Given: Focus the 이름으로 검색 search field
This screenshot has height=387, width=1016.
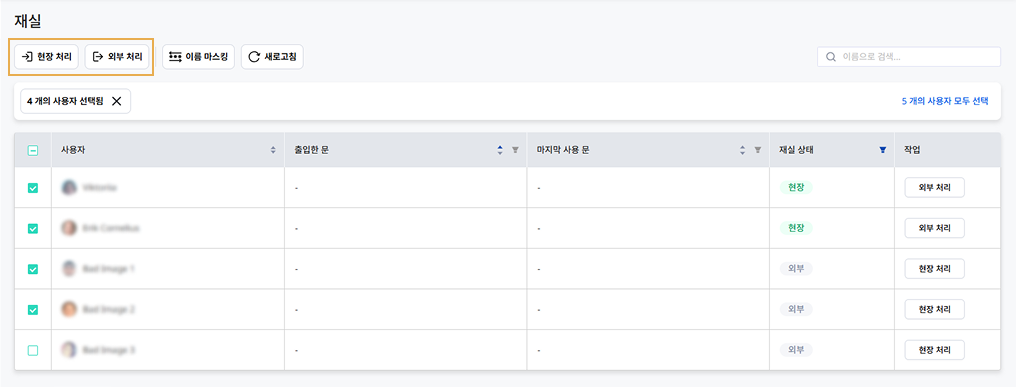Looking at the screenshot, I should coord(908,57).
